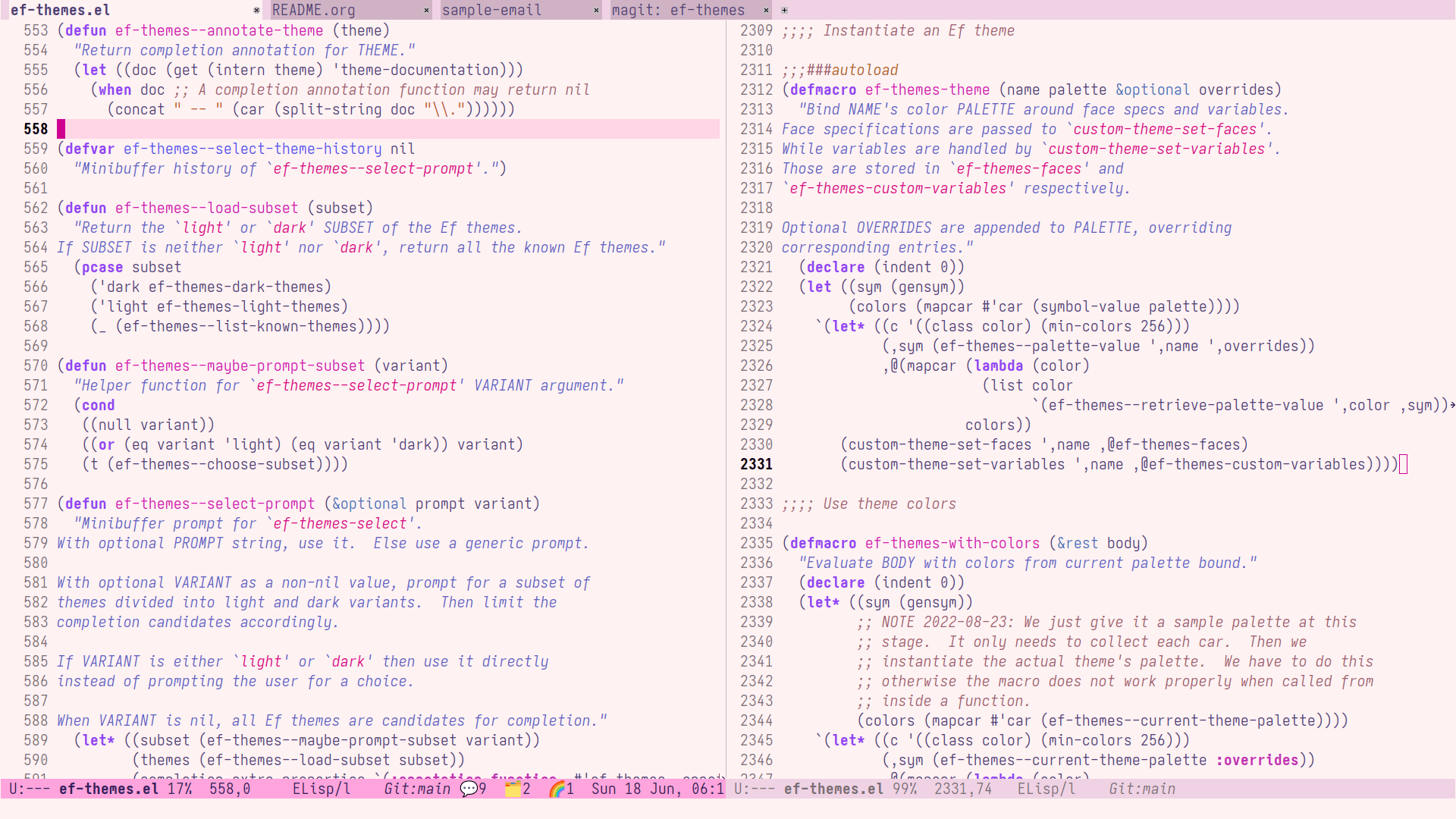Close the ef-themes.el tab
This screenshot has width=1456, height=819.
256,11
